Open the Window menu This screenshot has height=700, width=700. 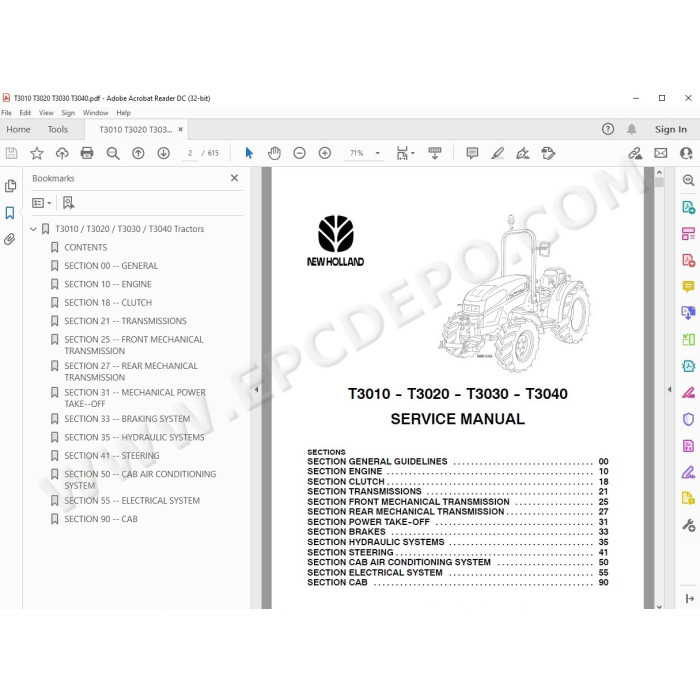click(x=95, y=112)
